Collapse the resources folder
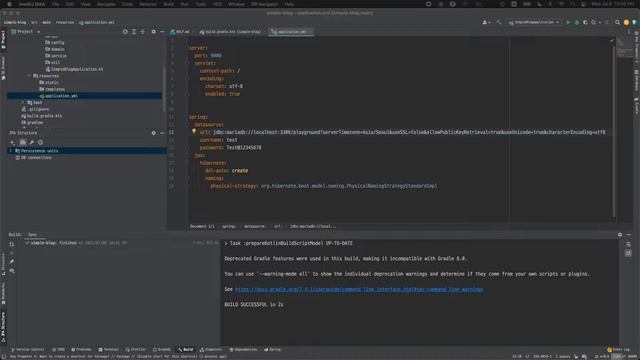 coord(29,76)
